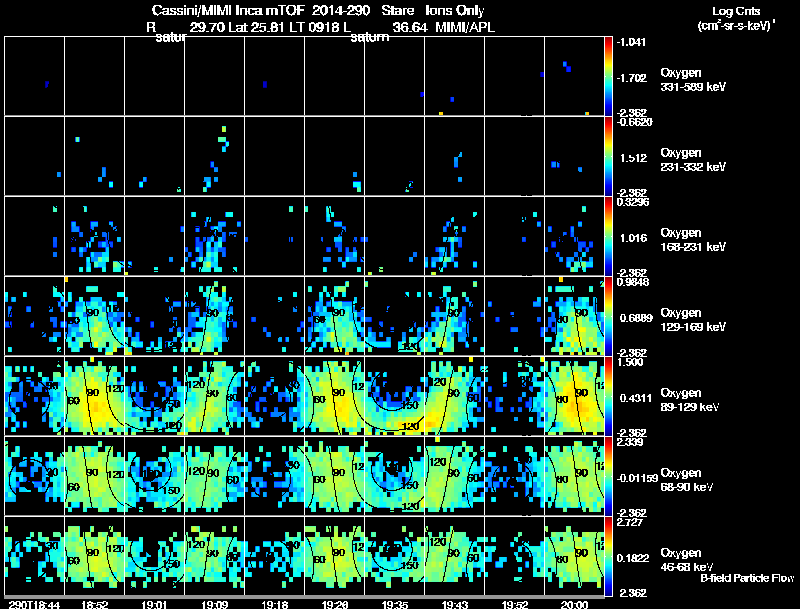This screenshot has width=800, height=609.
Task: Select the 129-169 keV image panel at 18:52
Action: click(x=94, y=316)
